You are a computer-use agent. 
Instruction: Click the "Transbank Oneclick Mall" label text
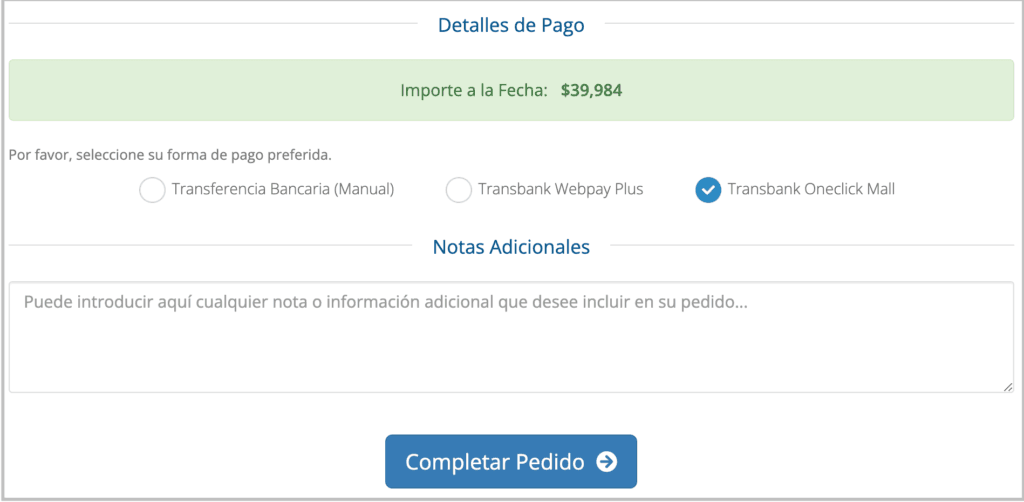tap(811, 189)
